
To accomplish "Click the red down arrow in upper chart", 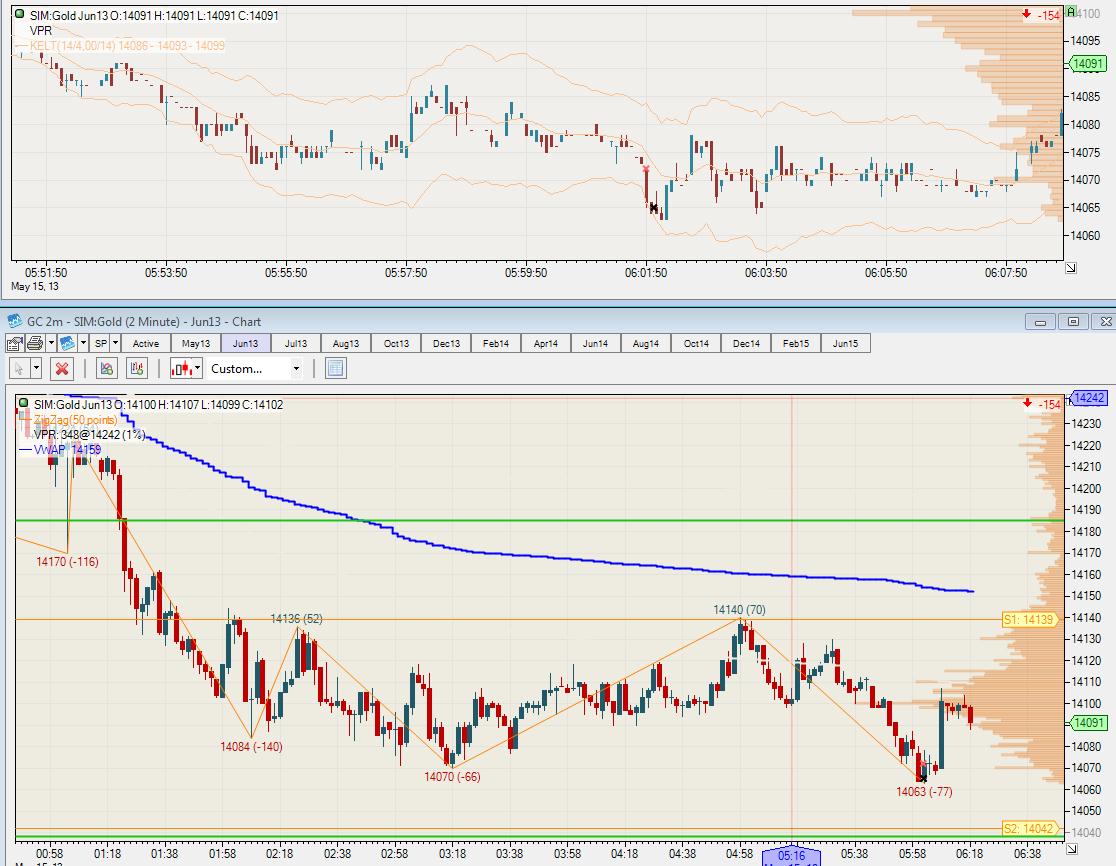I will pyautogui.click(x=1026, y=14).
